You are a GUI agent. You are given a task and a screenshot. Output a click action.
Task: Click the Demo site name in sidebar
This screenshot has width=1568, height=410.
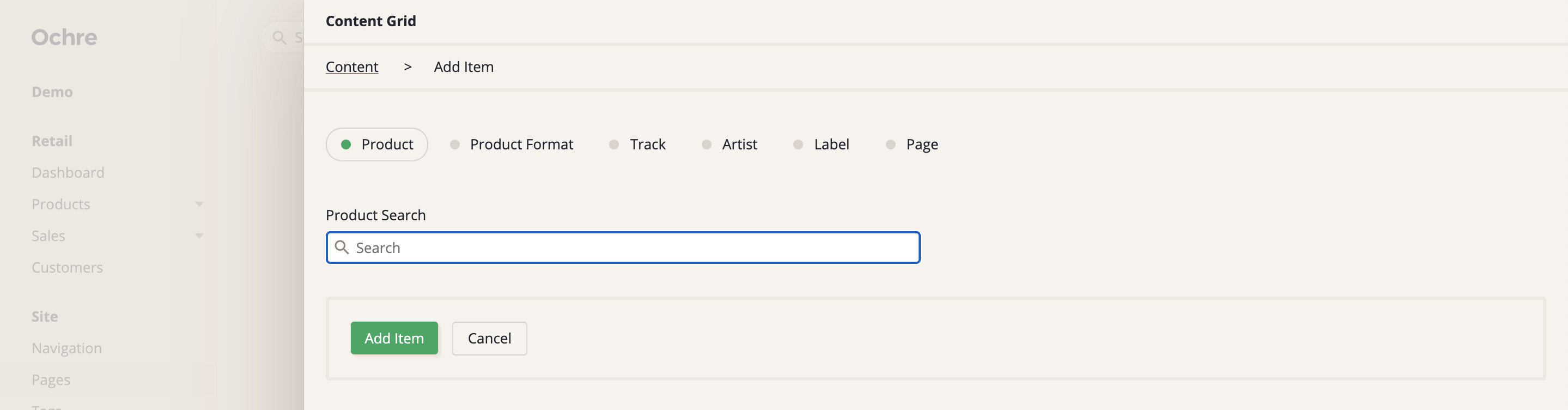tap(52, 92)
